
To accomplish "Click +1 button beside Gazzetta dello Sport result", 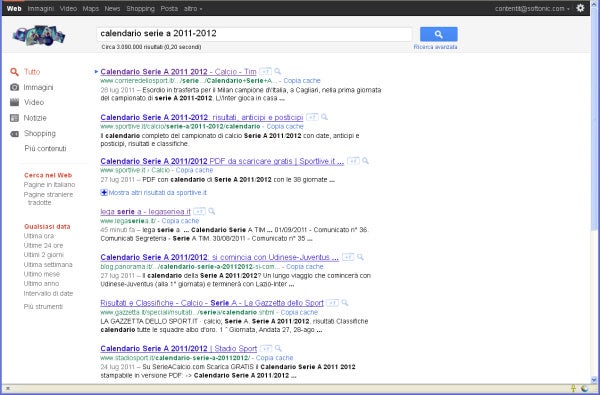I will pyautogui.click(x=333, y=303).
